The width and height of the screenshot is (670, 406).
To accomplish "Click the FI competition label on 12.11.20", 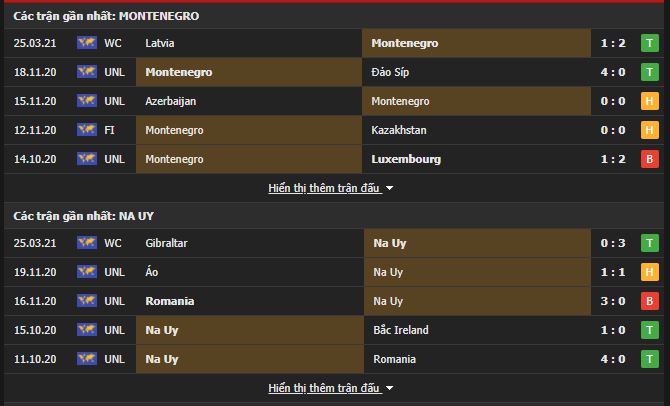I will pyautogui.click(x=109, y=130).
